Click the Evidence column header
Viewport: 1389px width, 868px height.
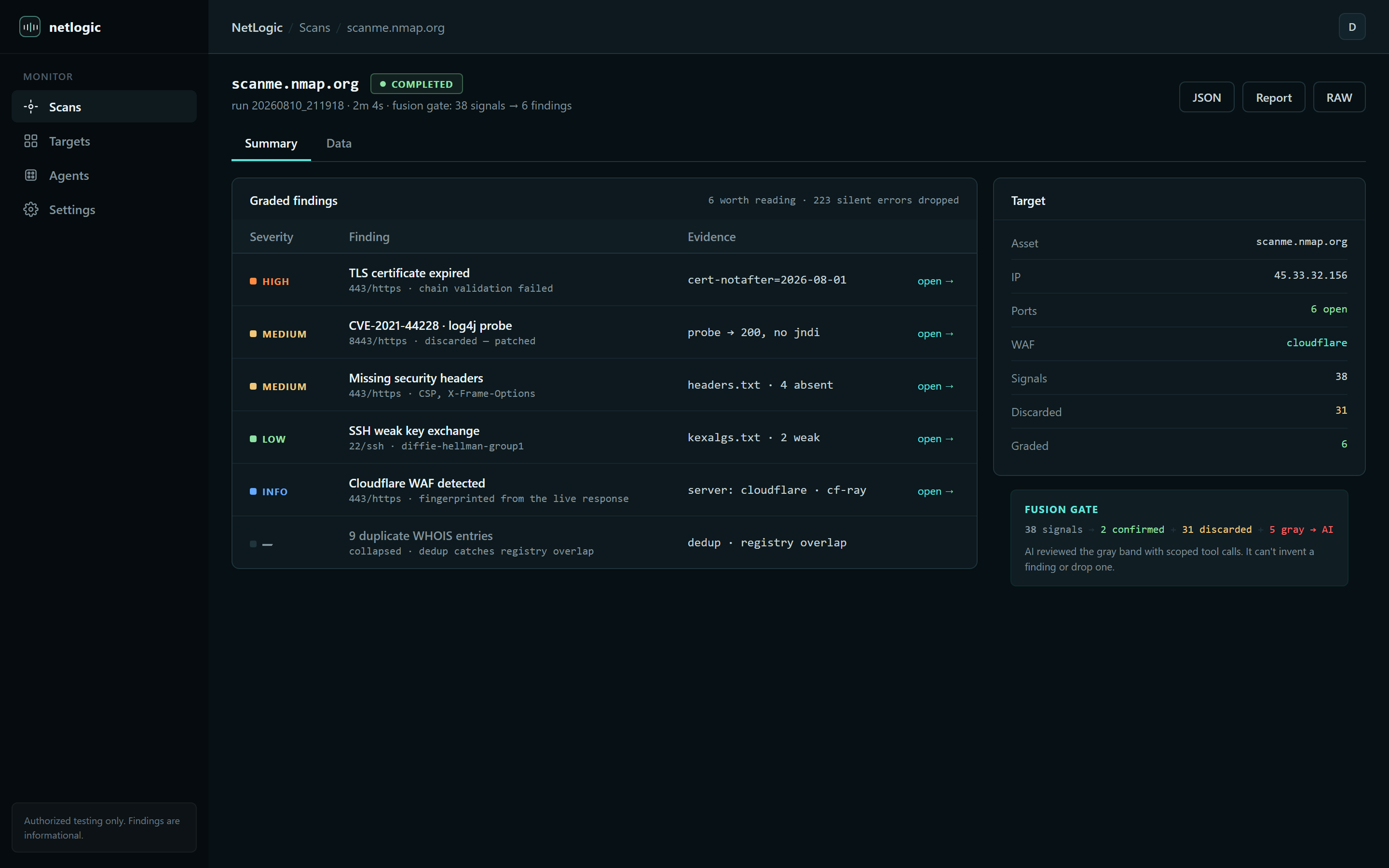711,236
